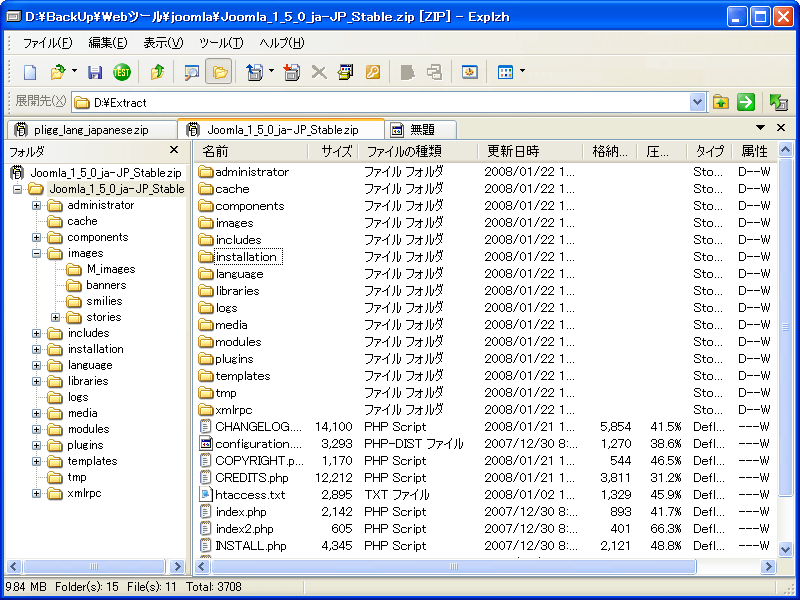This screenshot has width=800, height=600.
Task: Expand the stories subfolder in tree
Action: (x=55, y=317)
